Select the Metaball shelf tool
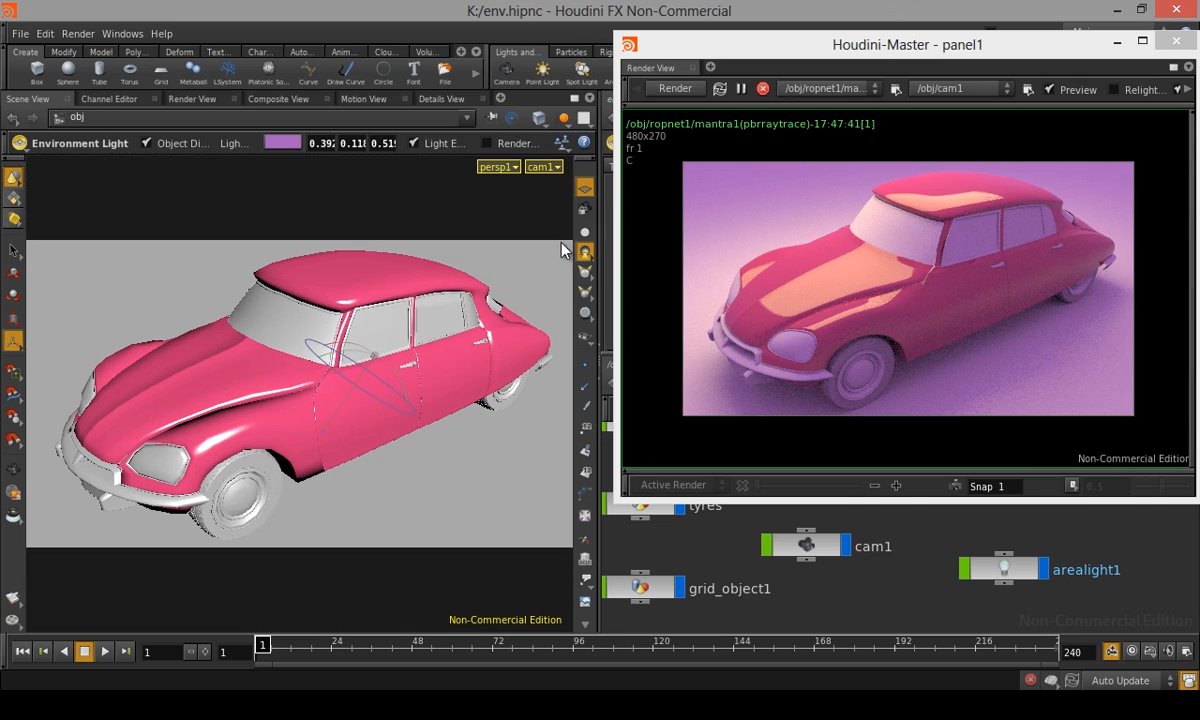Screen dimensions: 1200x720 click(193, 73)
